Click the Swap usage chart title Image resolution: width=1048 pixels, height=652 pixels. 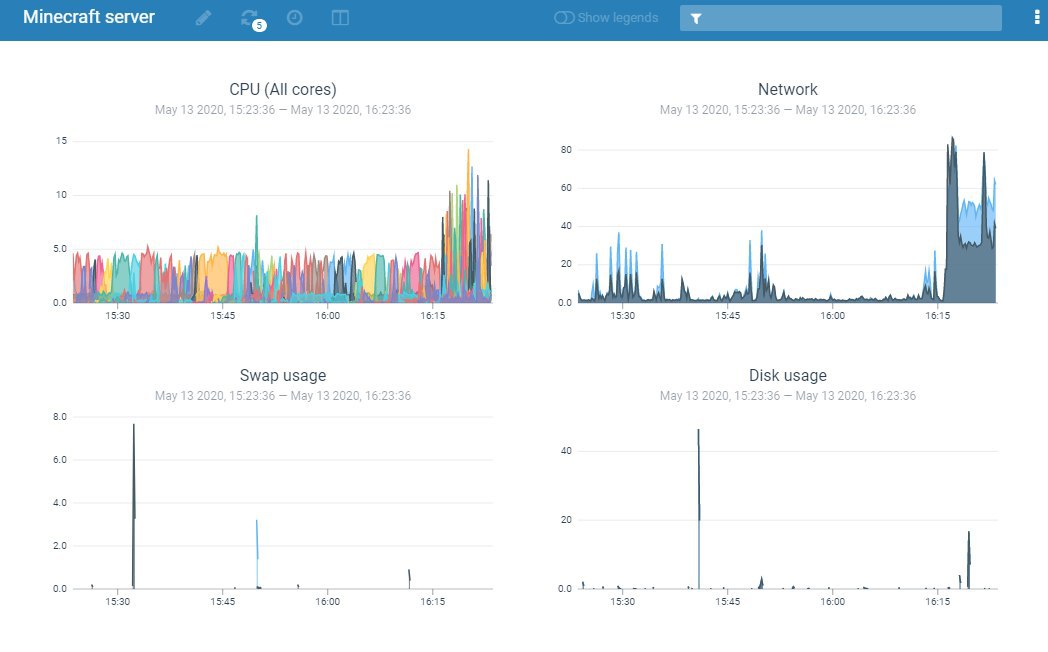(x=283, y=375)
